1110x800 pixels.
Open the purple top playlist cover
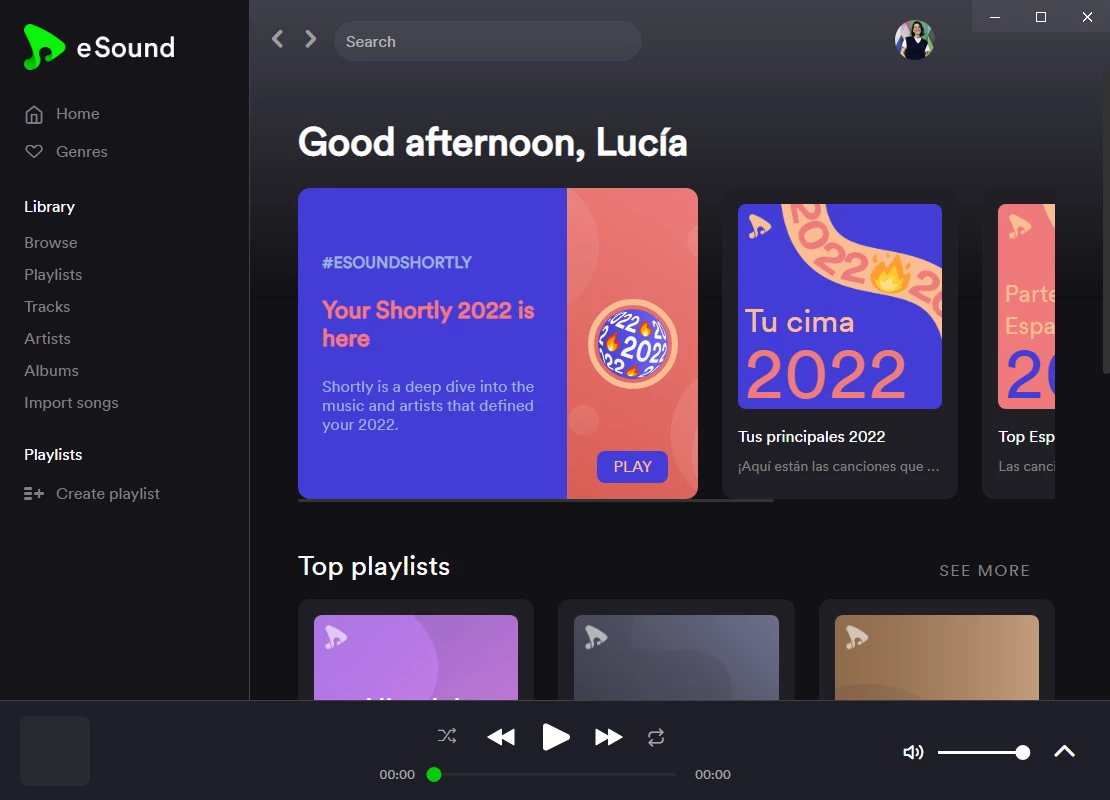tap(416, 657)
